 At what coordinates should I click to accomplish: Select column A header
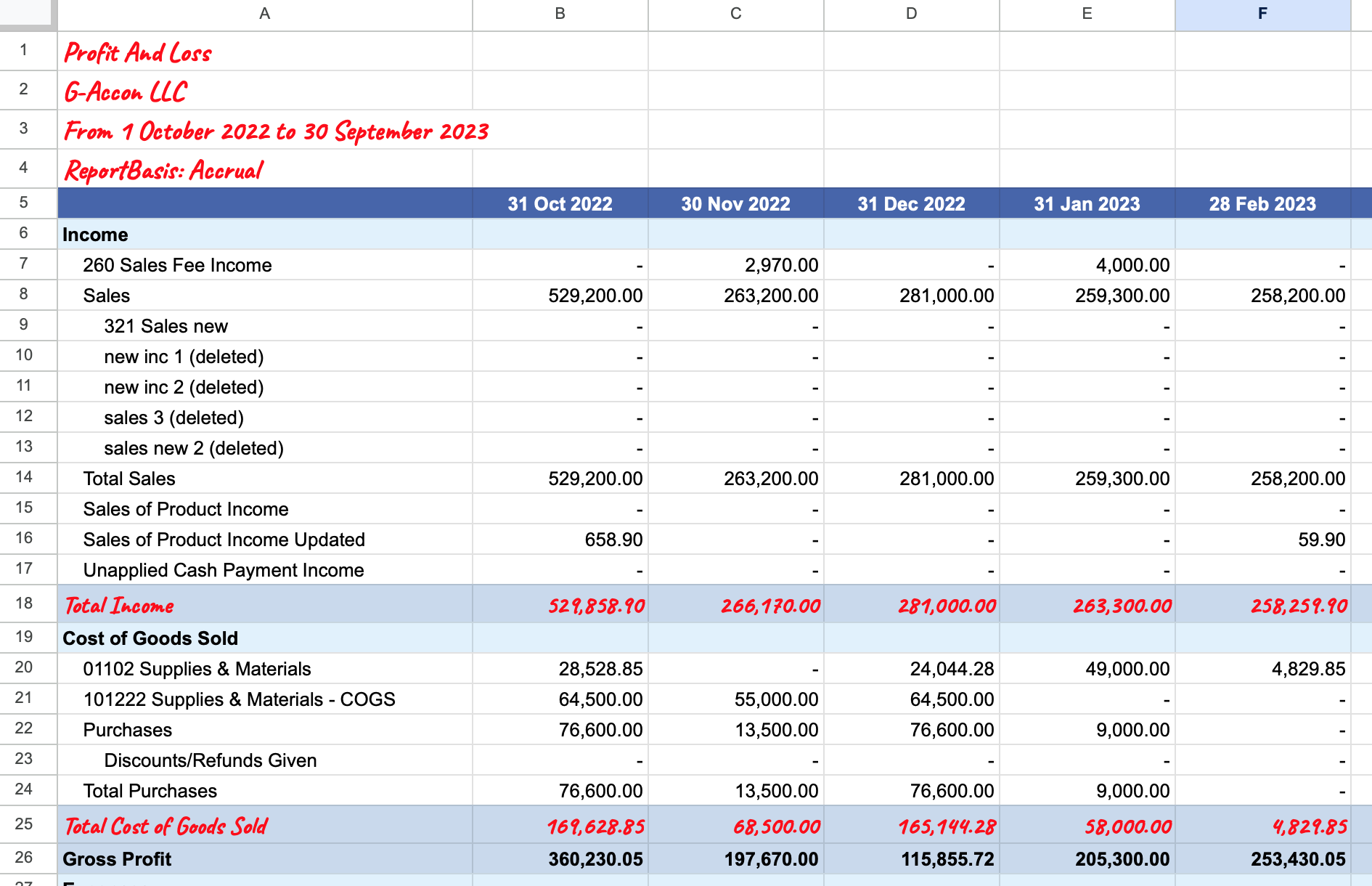(x=265, y=15)
